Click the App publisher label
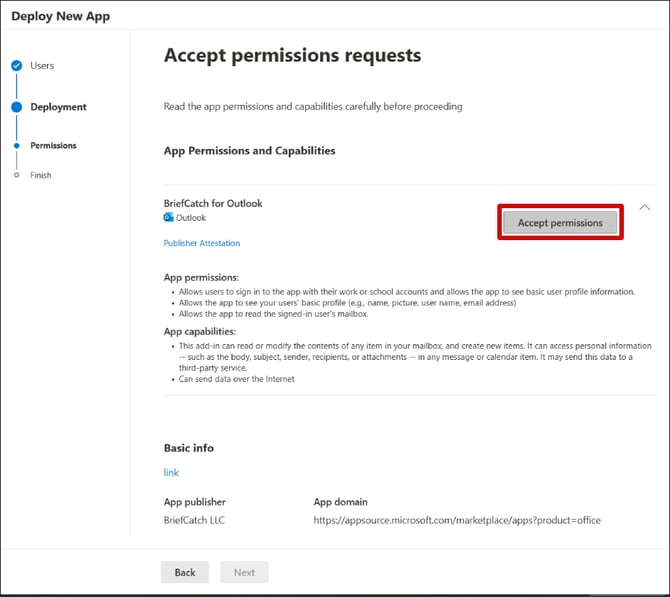The width and height of the screenshot is (670, 597). pos(194,502)
